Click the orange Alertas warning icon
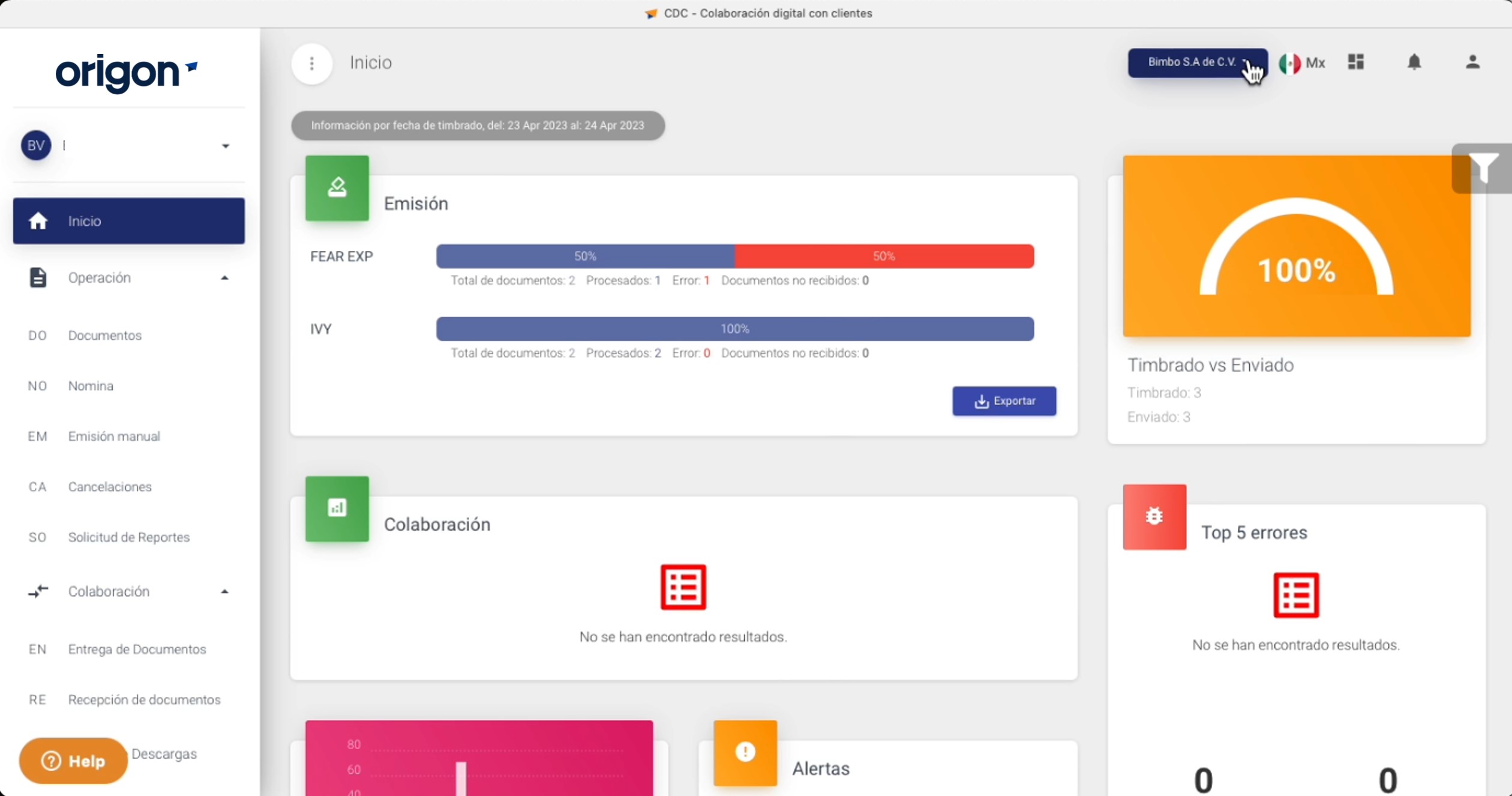The width and height of the screenshot is (1512, 796). (x=745, y=752)
